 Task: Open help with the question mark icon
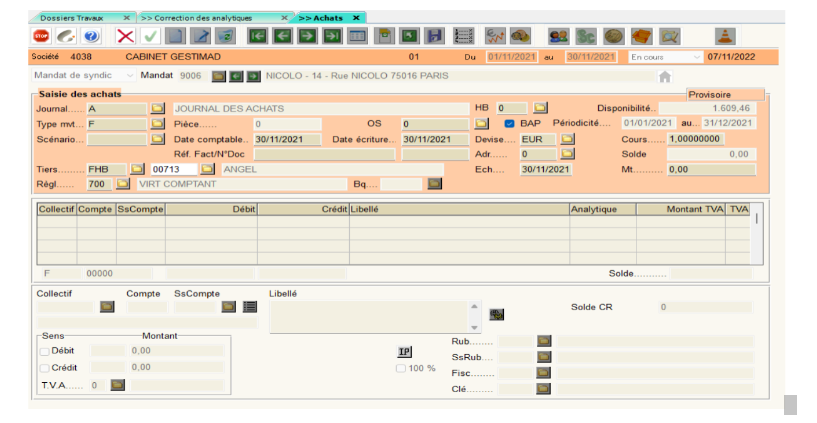[92, 36]
